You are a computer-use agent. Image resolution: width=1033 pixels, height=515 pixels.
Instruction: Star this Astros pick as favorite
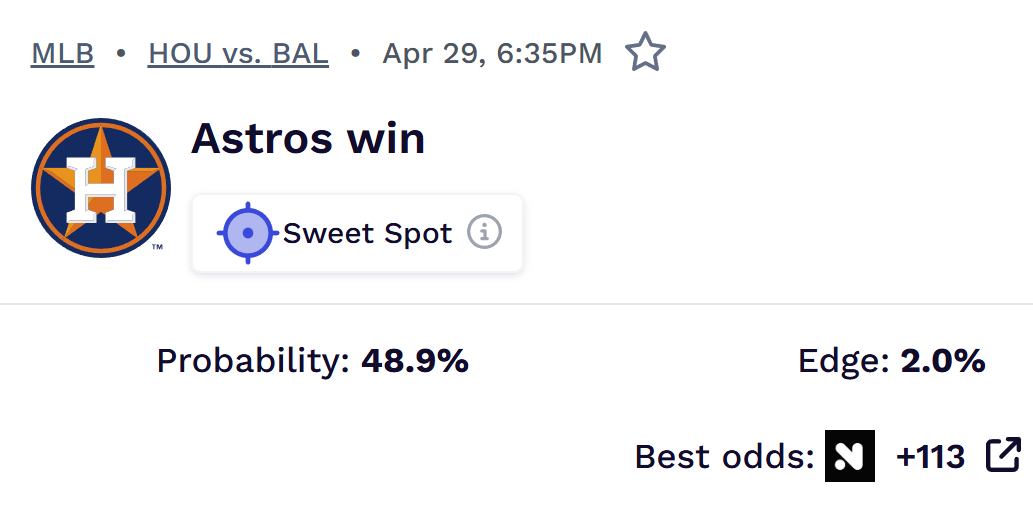click(x=645, y=53)
